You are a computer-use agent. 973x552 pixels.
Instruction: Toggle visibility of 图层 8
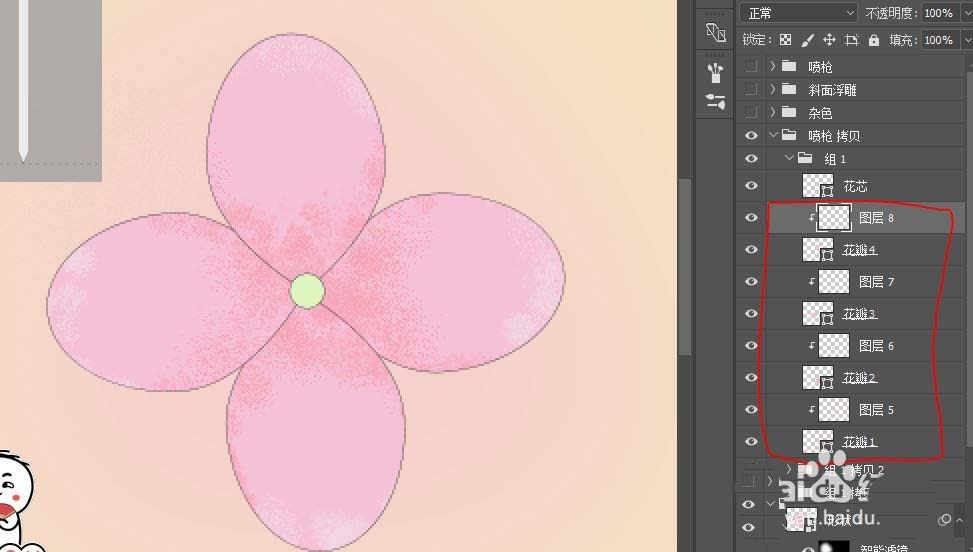click(751, 218)
